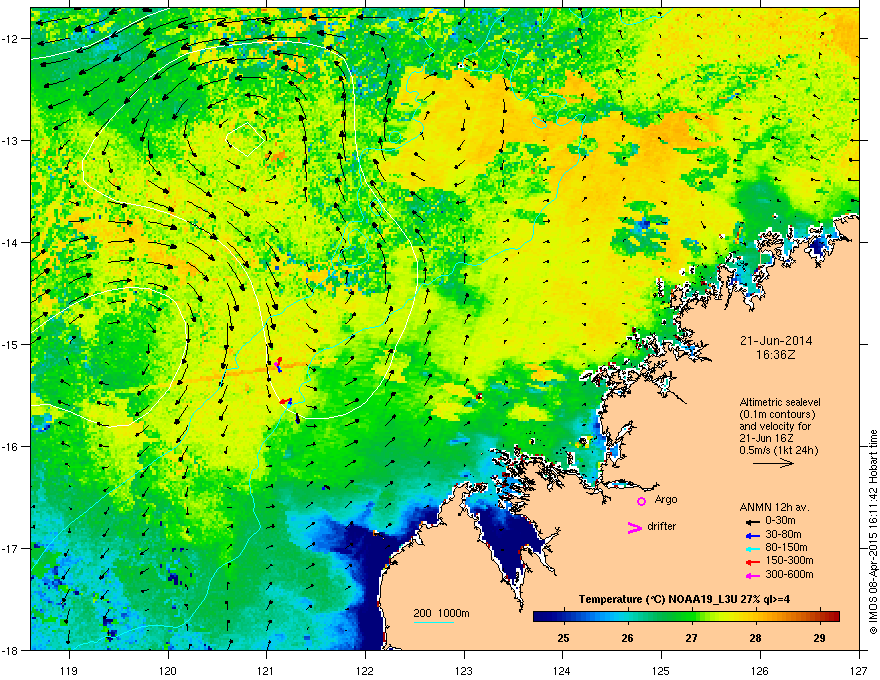
Task: Click the red end of temperature colorbar
Action: pyautogui.click(x=835, y=616)
